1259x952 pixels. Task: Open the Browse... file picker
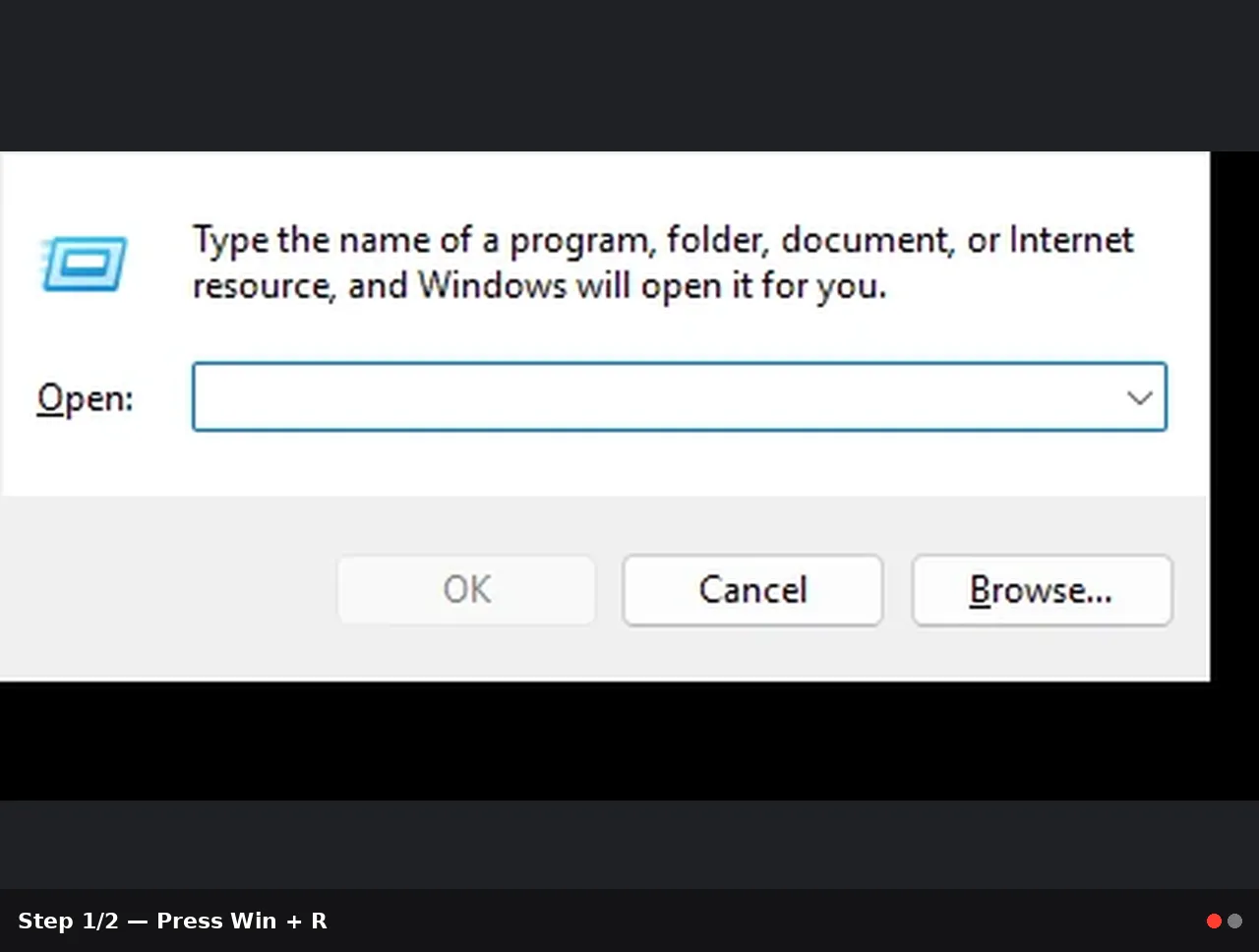point(1042,590)
